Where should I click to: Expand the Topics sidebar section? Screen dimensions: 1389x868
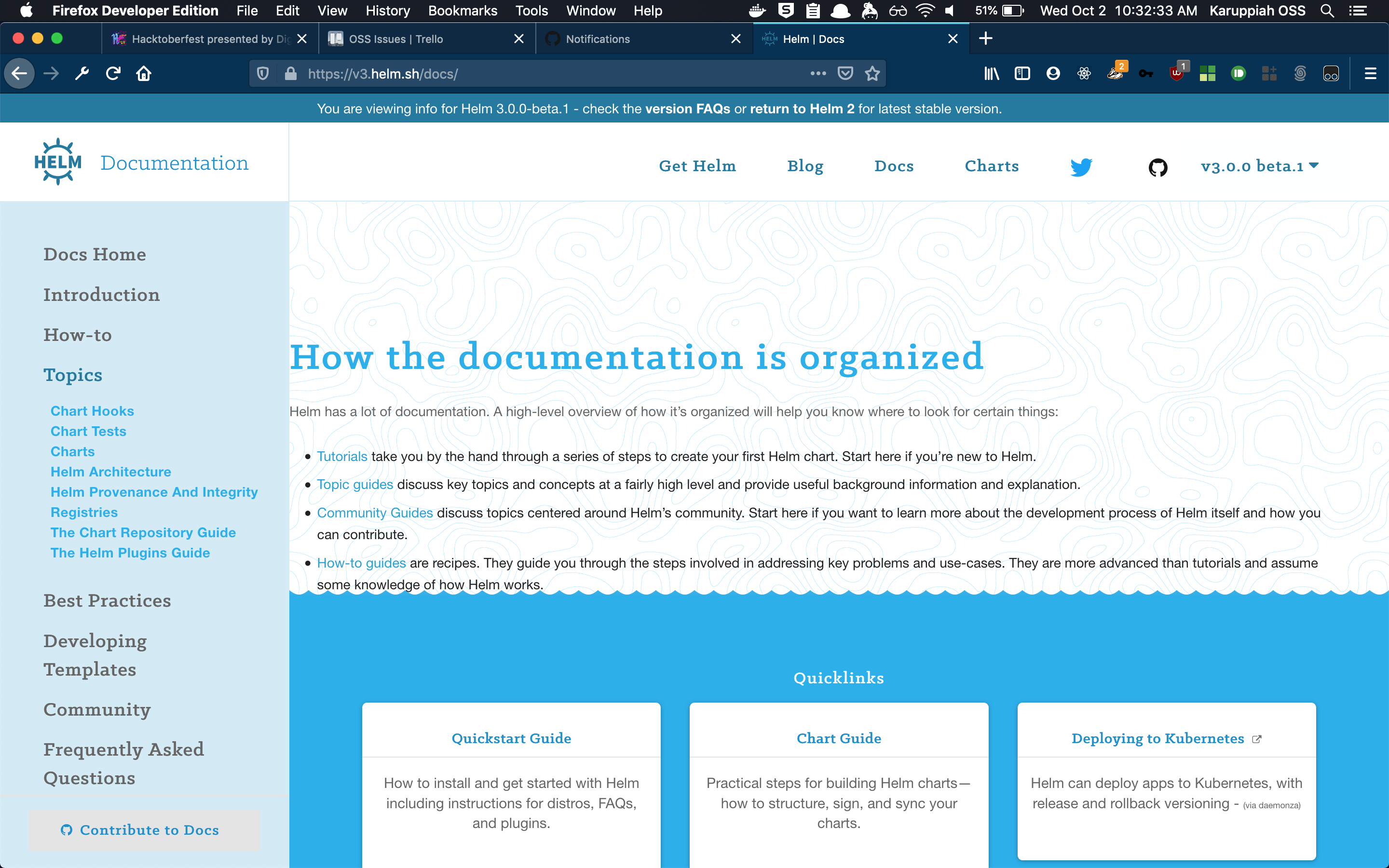tap(73, 375)
